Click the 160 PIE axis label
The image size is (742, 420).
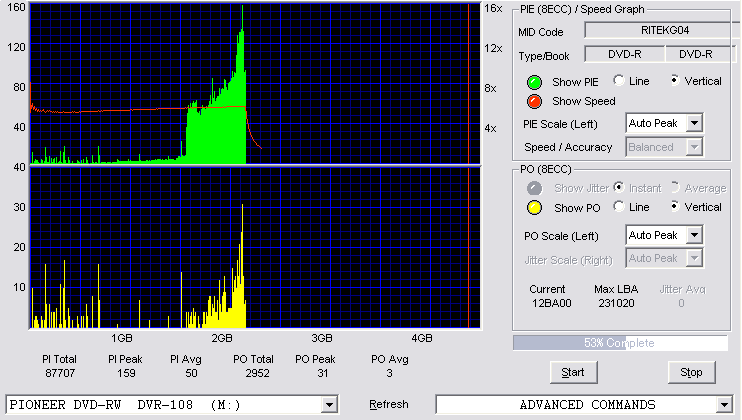[x=16, y=7]
